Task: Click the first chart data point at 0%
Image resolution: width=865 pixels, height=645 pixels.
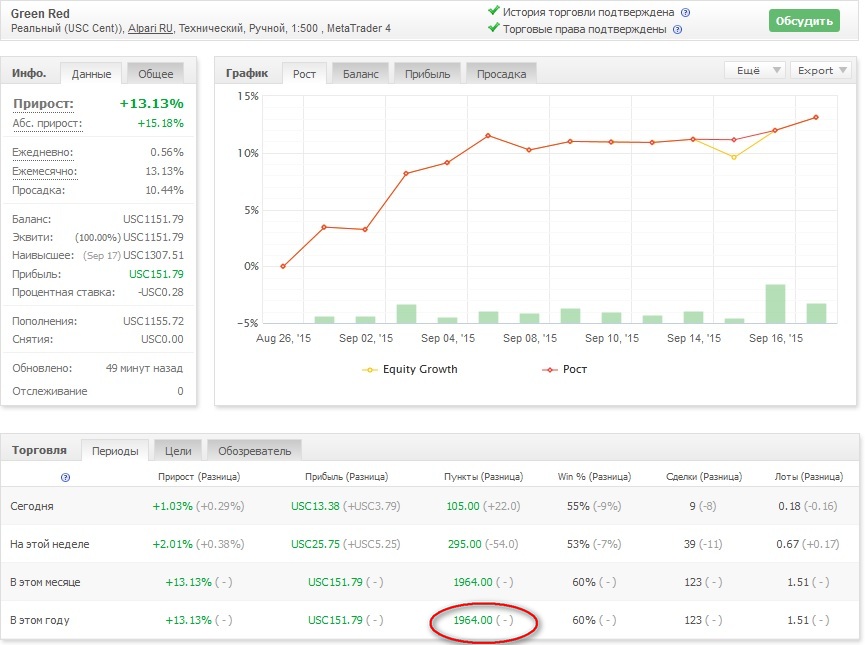Action: (283, 266)
